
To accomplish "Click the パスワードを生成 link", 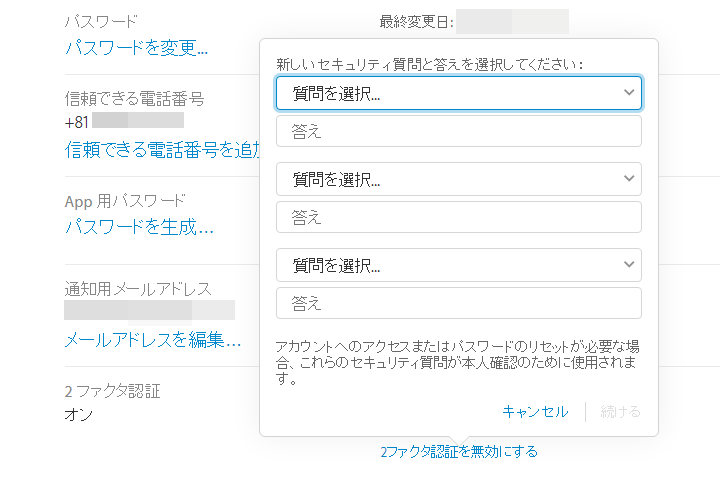I will click(x=139, y=227).
